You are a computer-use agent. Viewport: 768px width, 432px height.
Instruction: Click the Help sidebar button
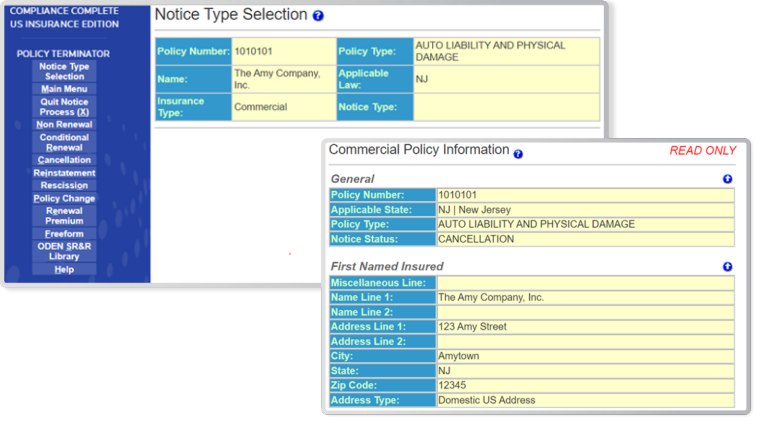click(x=64, y=269)
